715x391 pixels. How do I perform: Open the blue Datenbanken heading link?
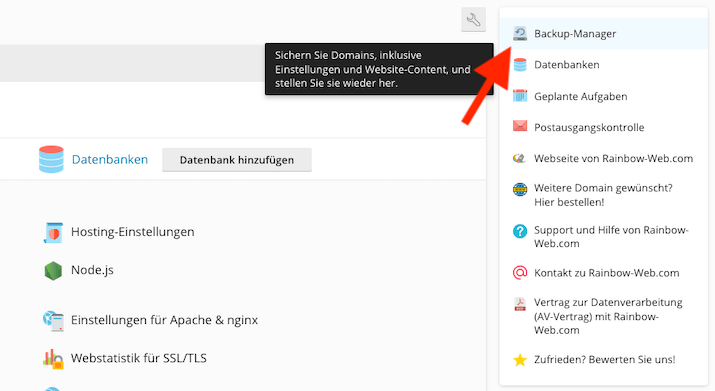tap(110, 159)
